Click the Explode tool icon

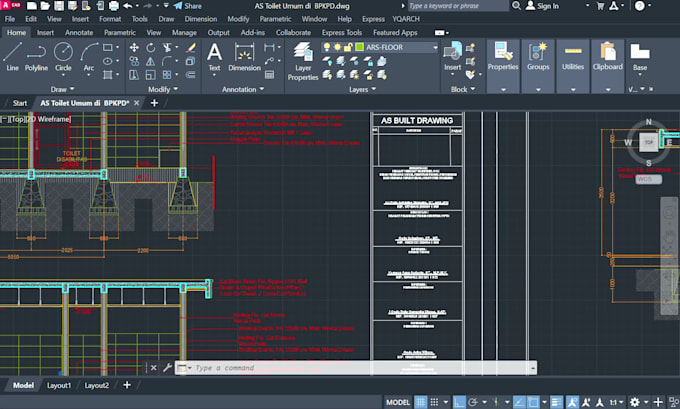click(x=190, y=61)
